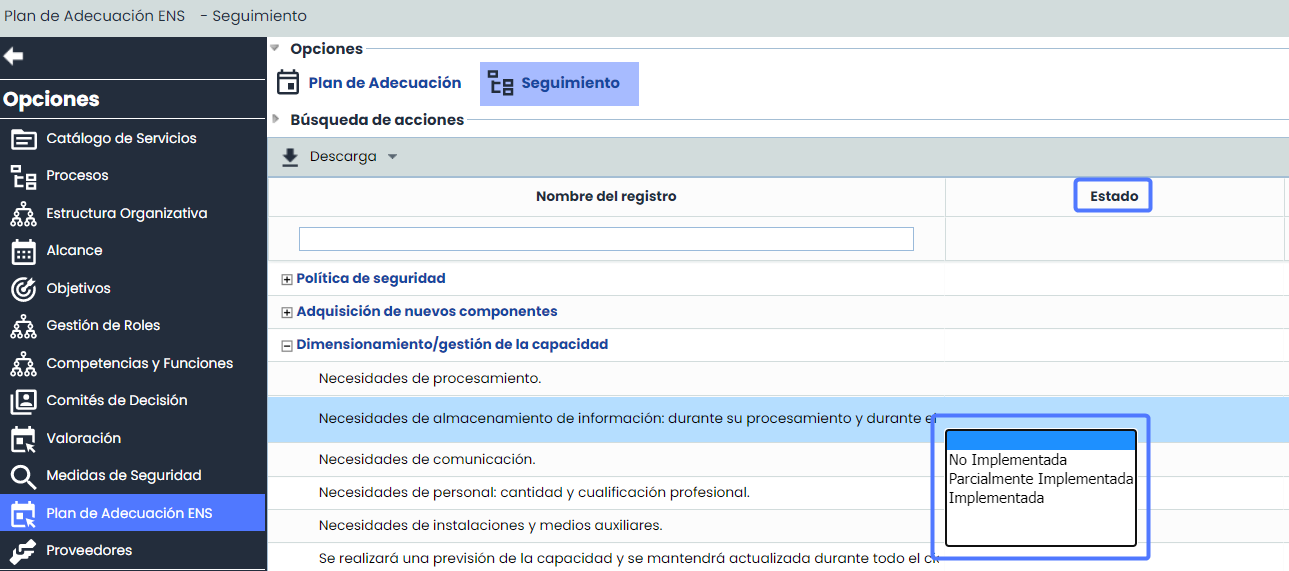1289x571 pixels.
Task: Expand the Búsqueda de acciones section
Action: coord(276,119)
